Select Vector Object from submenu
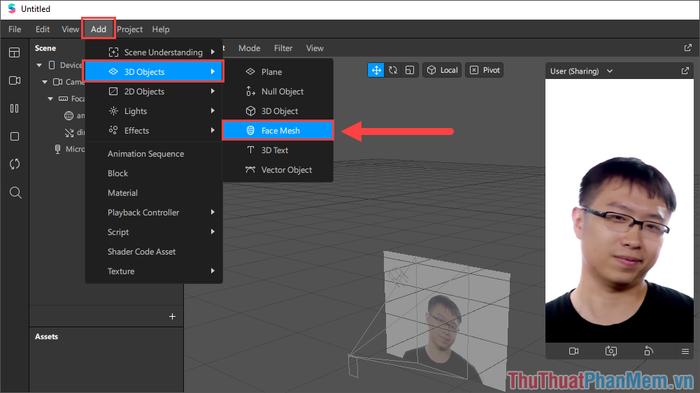The height and width of the screenshot is (393, 700). [x=278, y=170]
